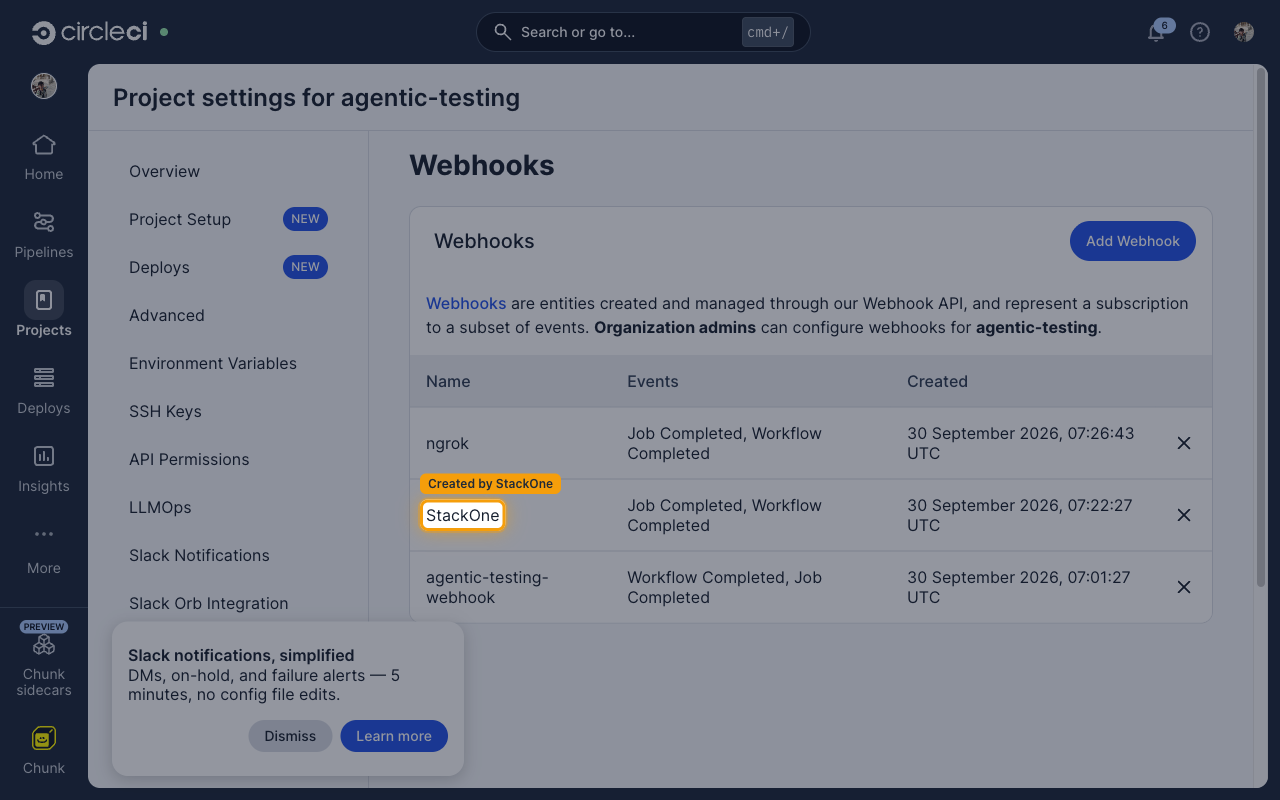Click Learn more in the Slack popup
This screenshot has height=800, width=1280.
point(394,736)
